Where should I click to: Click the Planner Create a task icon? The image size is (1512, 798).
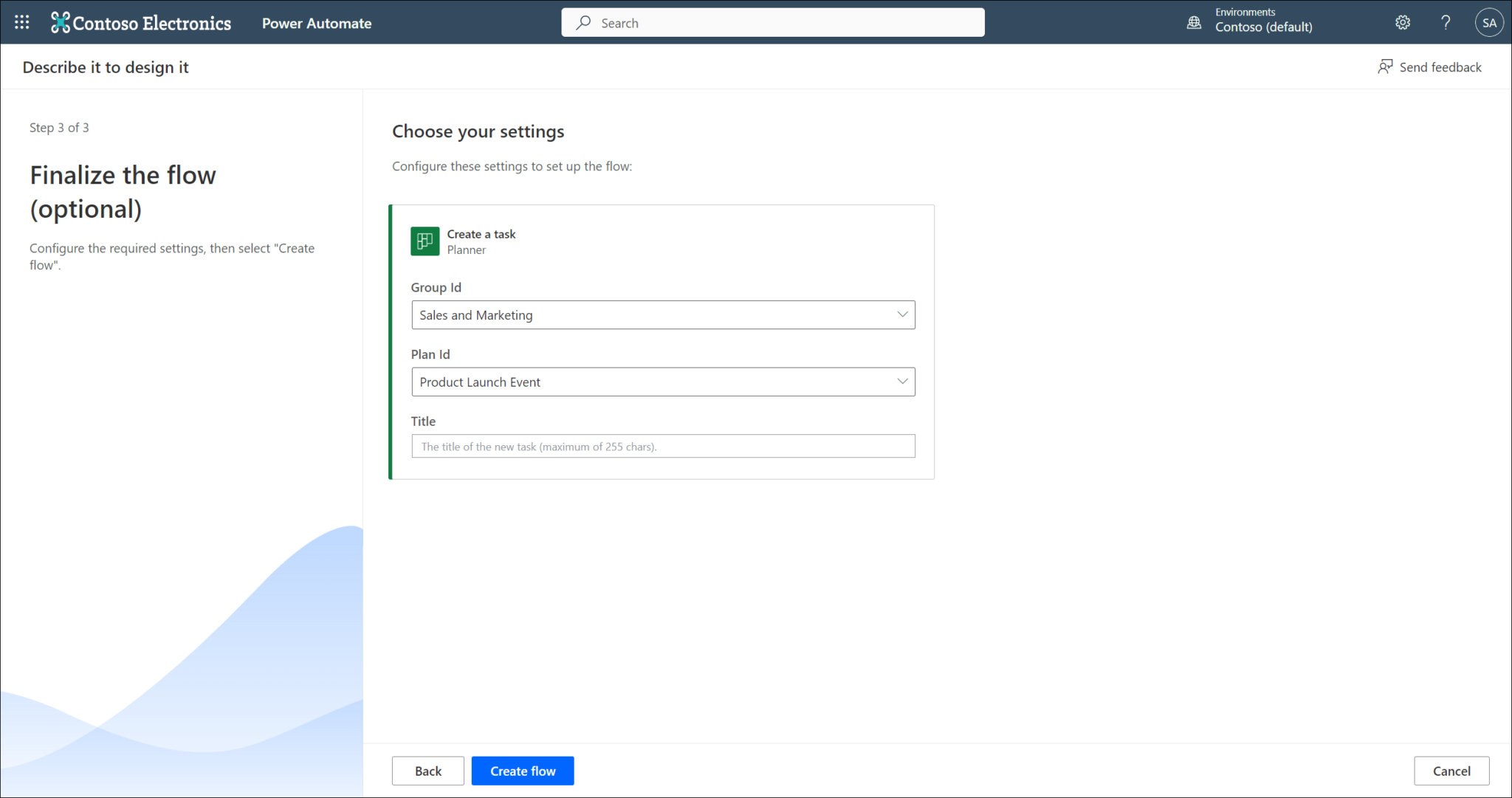[x=425, y=241]
